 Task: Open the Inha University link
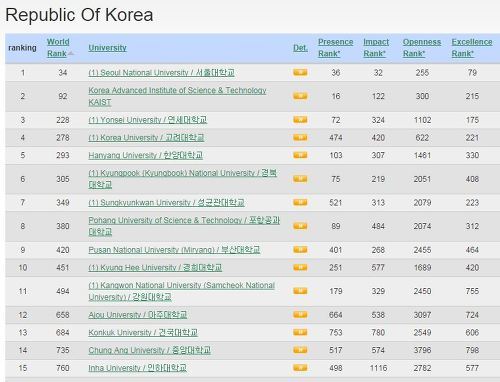[137, 368]
